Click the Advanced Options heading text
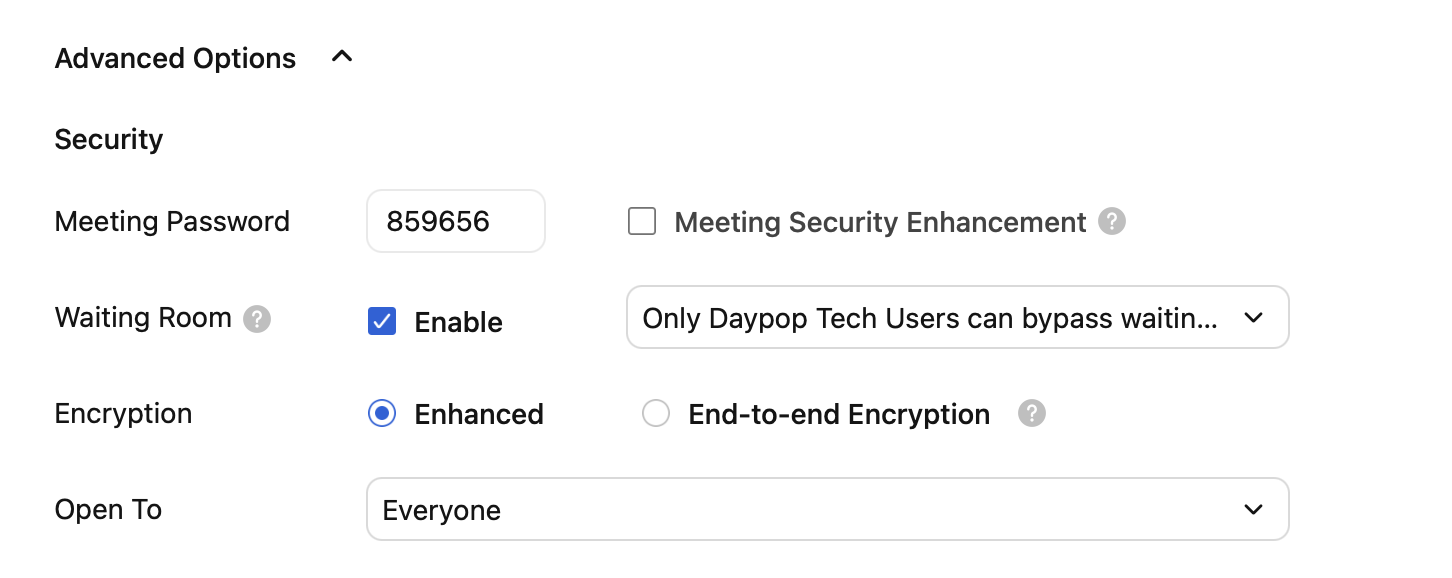1452x578 pixels. point(175,59)
